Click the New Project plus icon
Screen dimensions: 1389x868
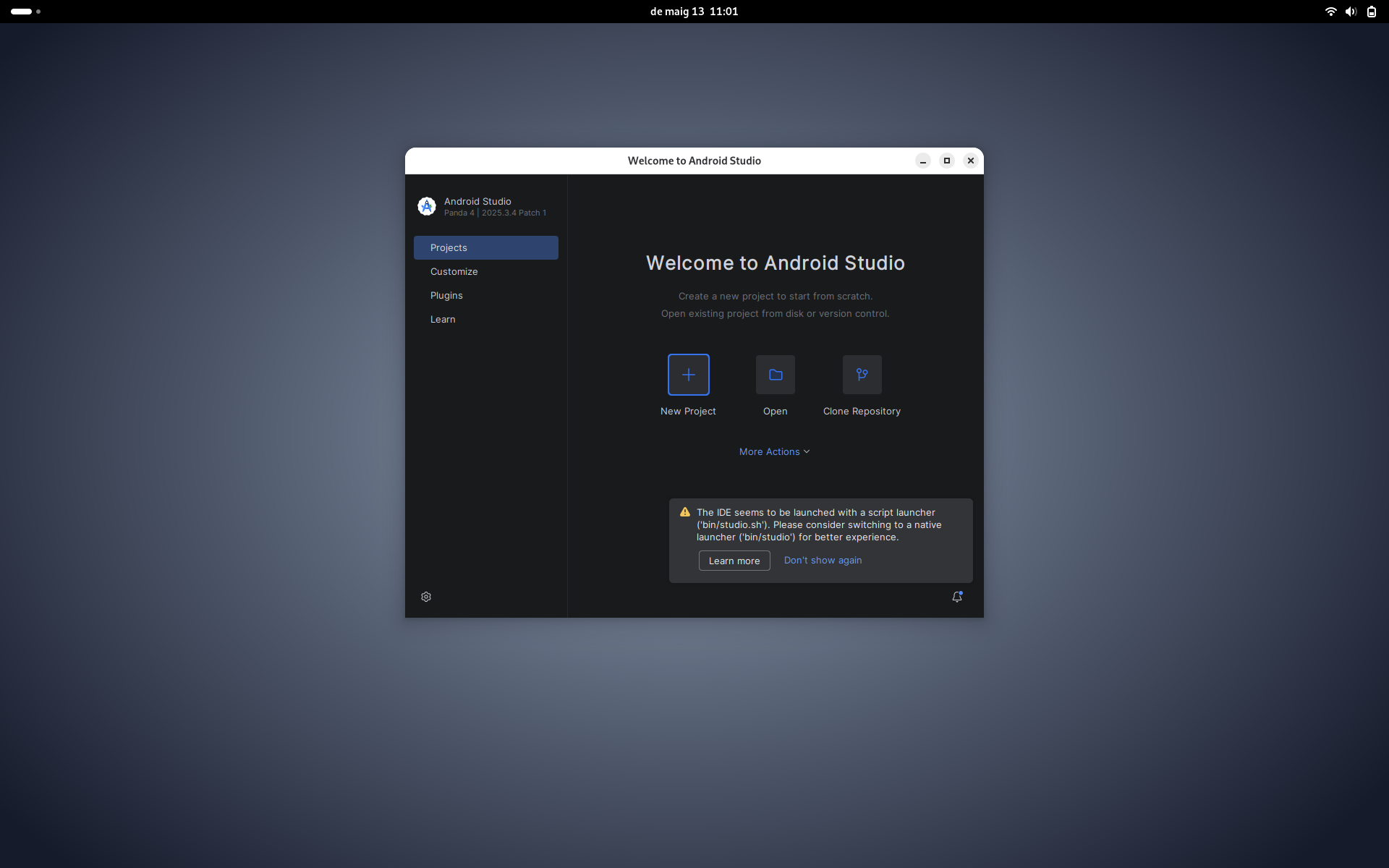pos(688,375)
